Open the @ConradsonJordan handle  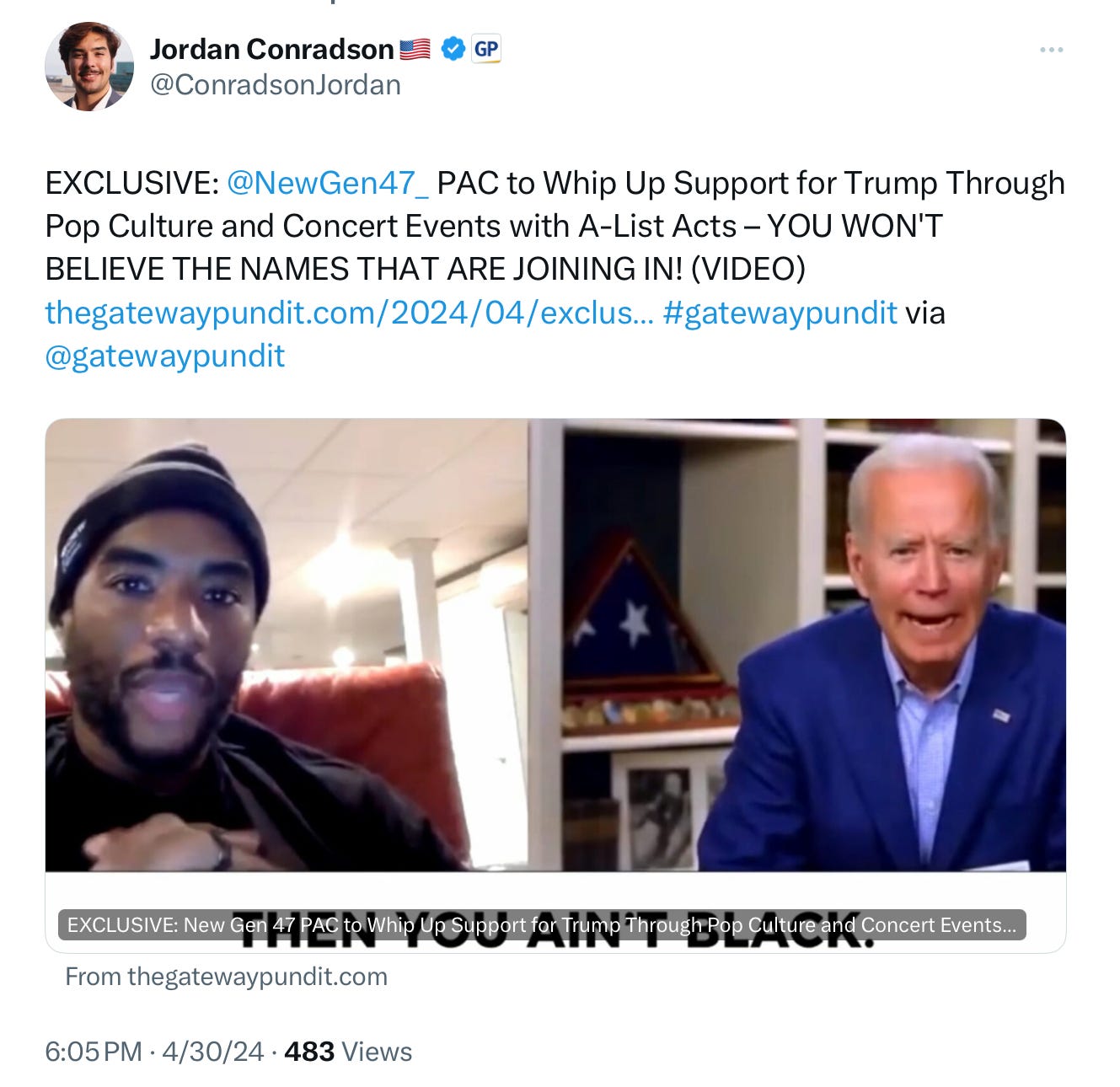276,85
